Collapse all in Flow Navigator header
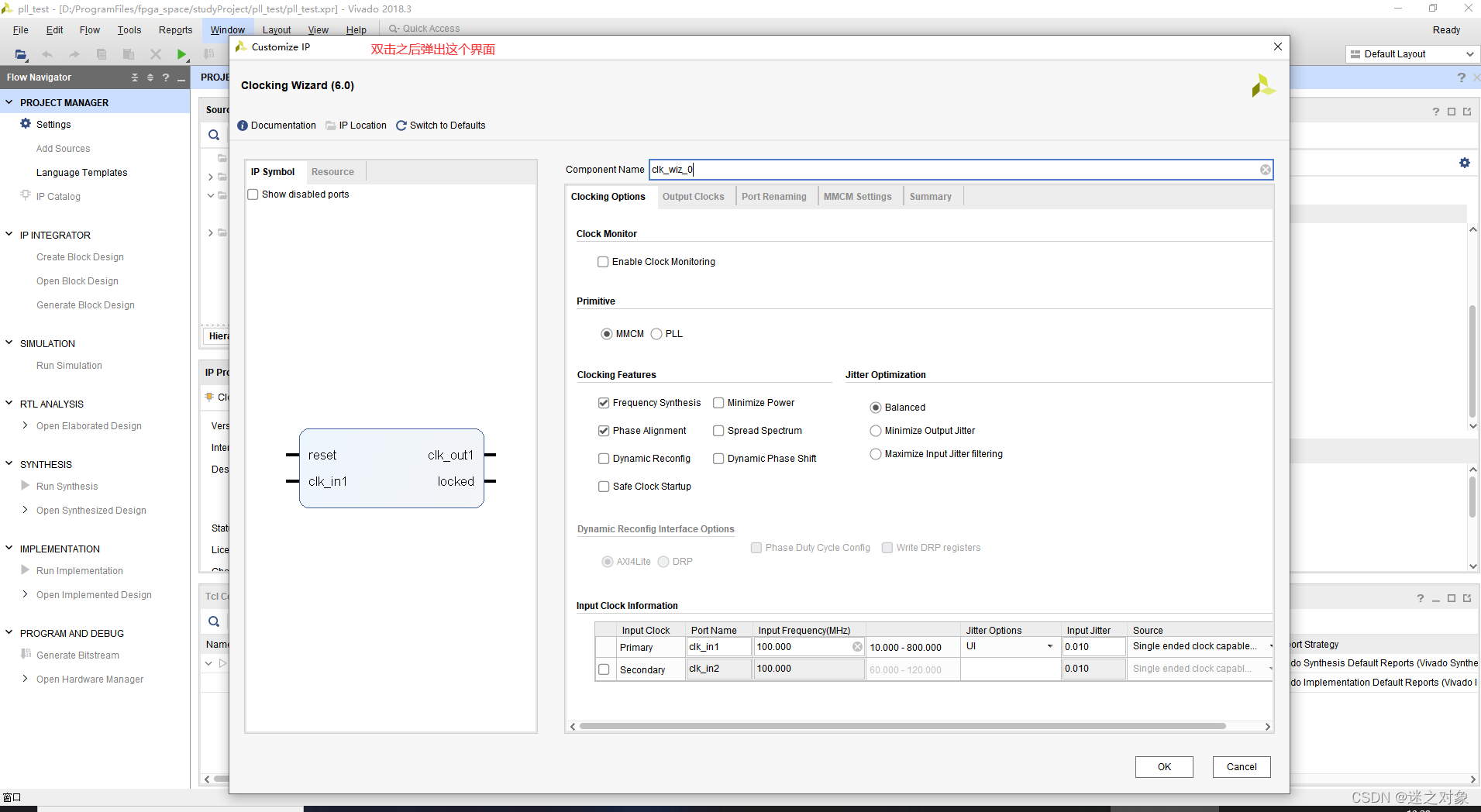This screenshot has height=812, width=1481. point(135,77)
